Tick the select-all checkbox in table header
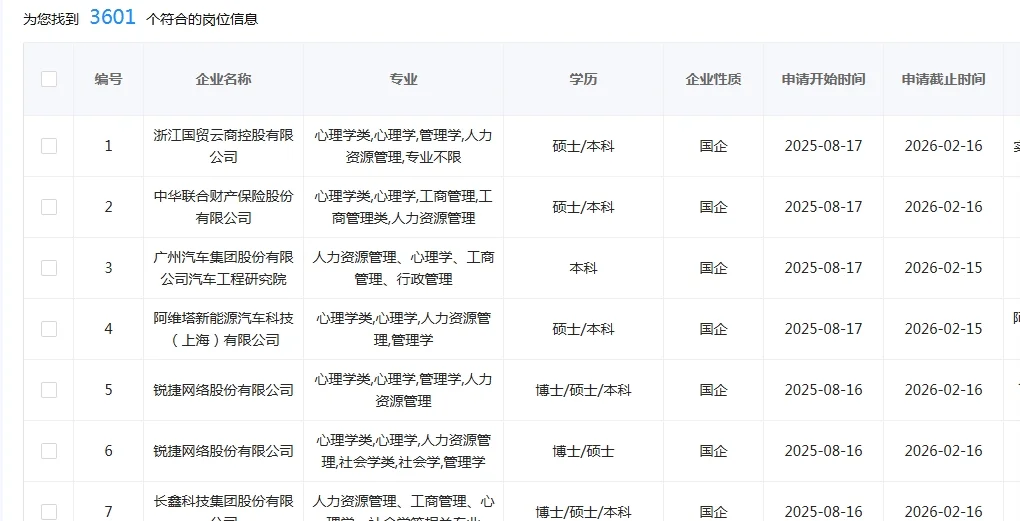 coord(49,79)
